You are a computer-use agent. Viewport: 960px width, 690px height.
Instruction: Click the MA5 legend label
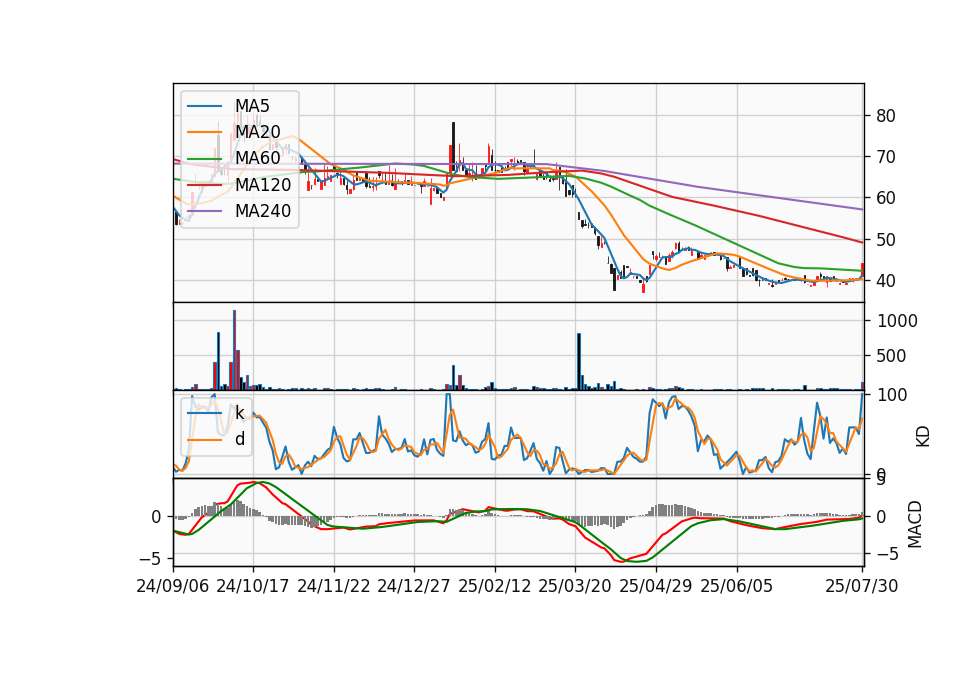click(252, 106)
